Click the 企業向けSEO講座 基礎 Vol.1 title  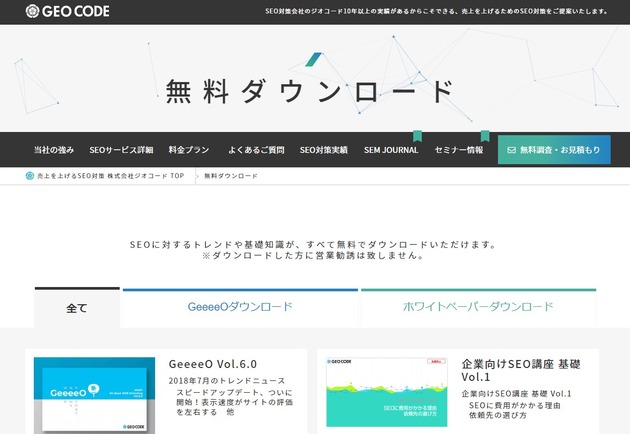(x=521, y=371)
